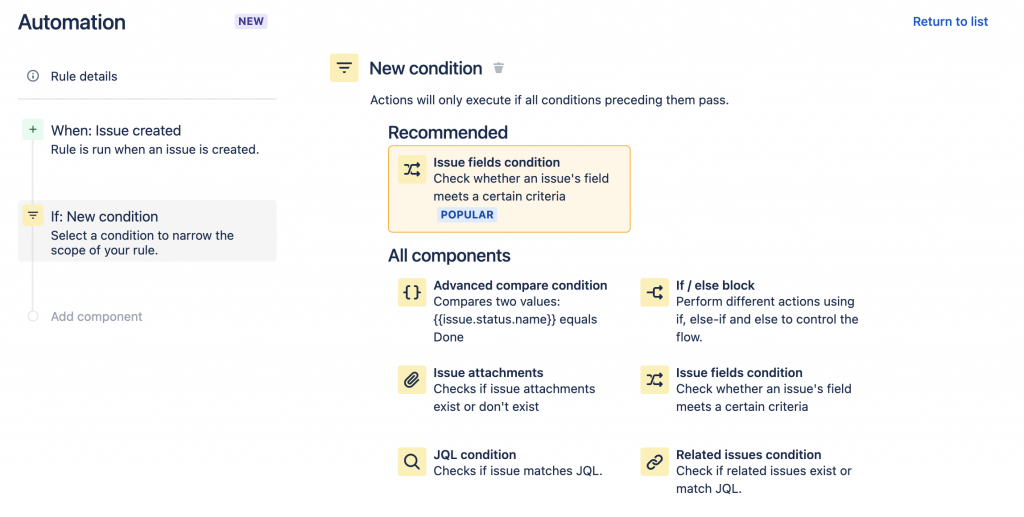Click the NEW badge next to Automation
The width and height of the screenshot is (1024, 517).
pyautogui.click(x=251, y=21)
